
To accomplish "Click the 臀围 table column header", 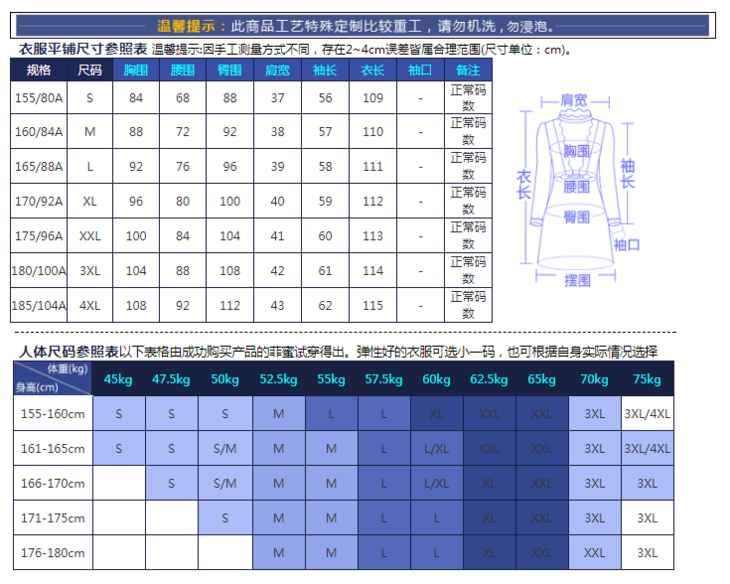I will pyautogui.click(x=230, y=70).
